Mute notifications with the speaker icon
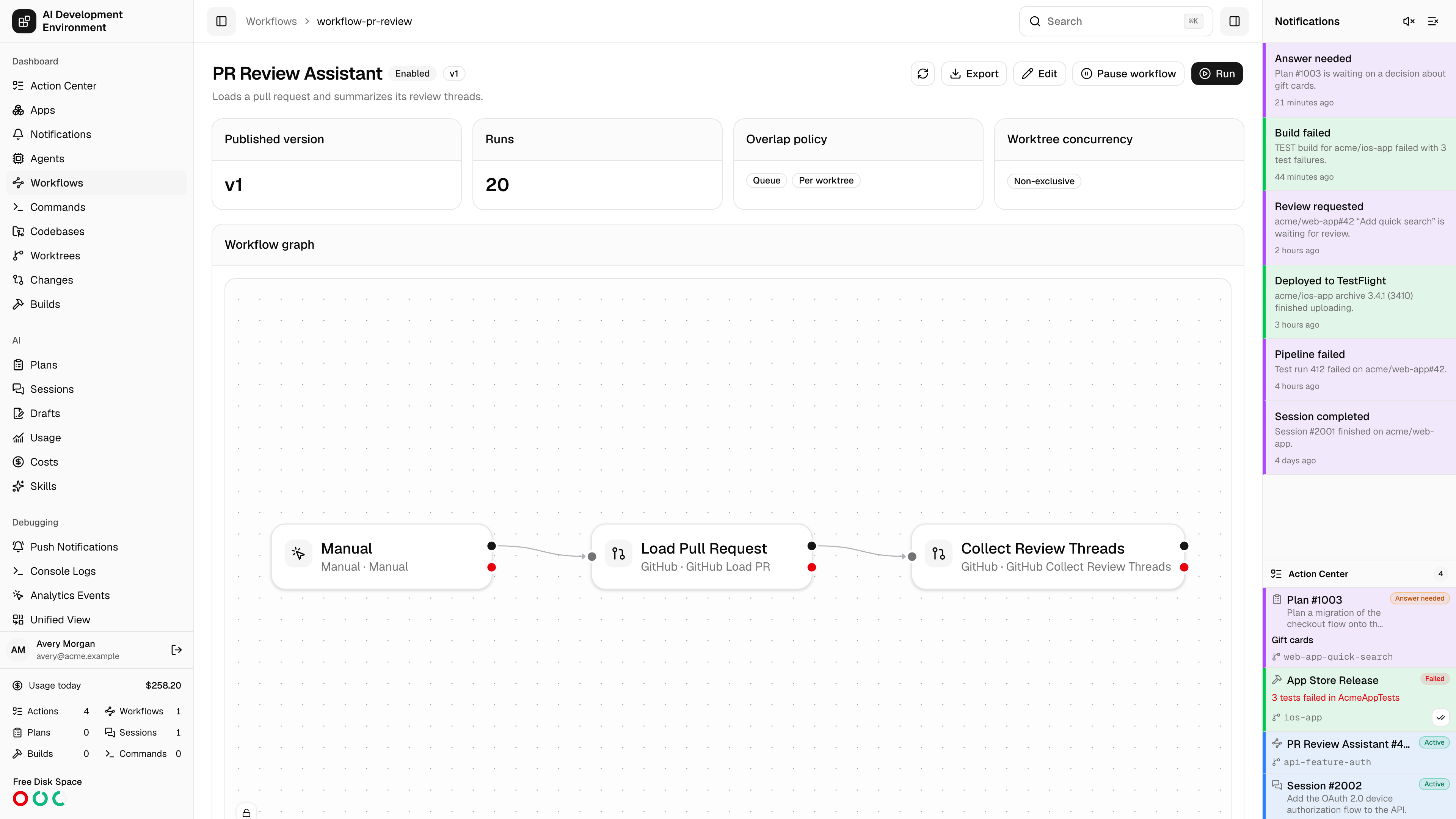Viewport: 1456px width, 819px height. tap(1409, 21)
